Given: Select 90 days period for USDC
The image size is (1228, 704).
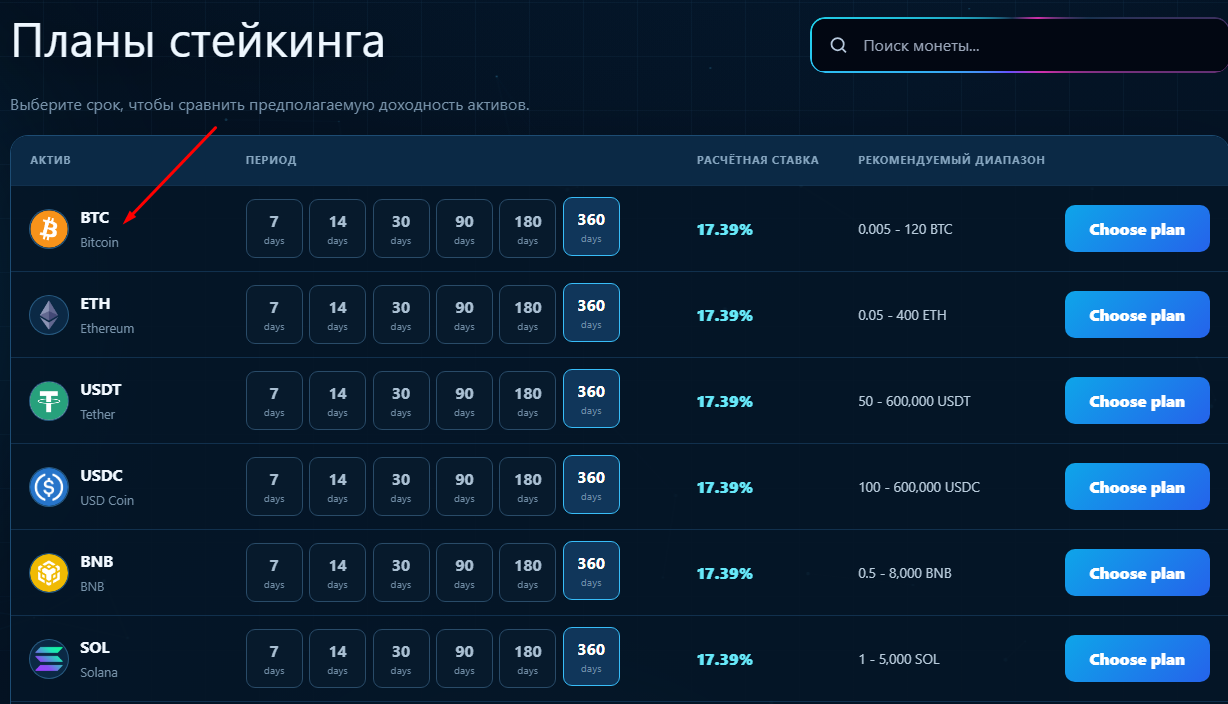Looking at the screenshot, I should [x=464, y=487].
